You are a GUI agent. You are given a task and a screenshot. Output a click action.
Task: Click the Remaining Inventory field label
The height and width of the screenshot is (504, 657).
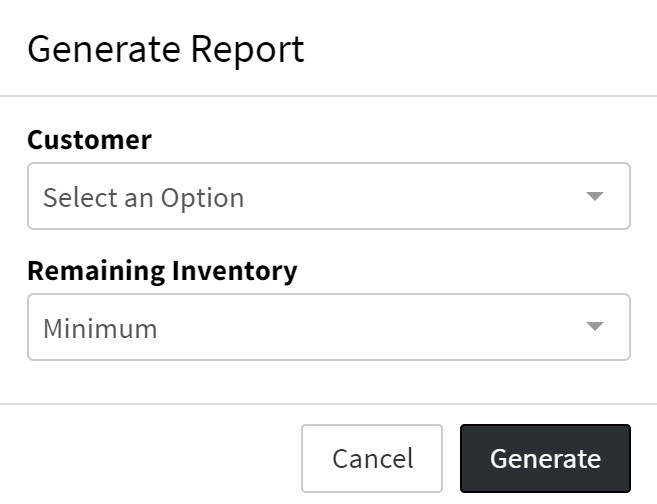[162, 270]
